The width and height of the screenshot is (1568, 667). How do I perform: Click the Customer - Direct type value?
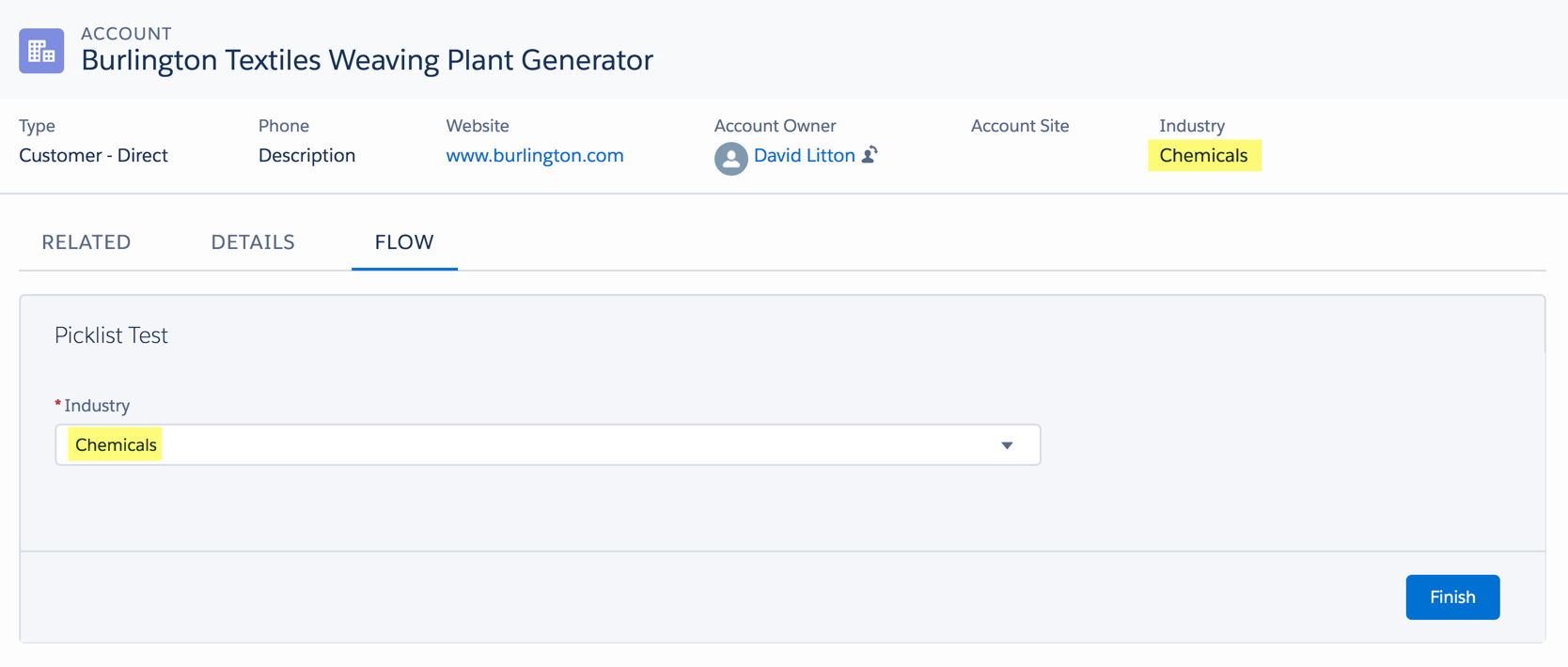point(93,156)
